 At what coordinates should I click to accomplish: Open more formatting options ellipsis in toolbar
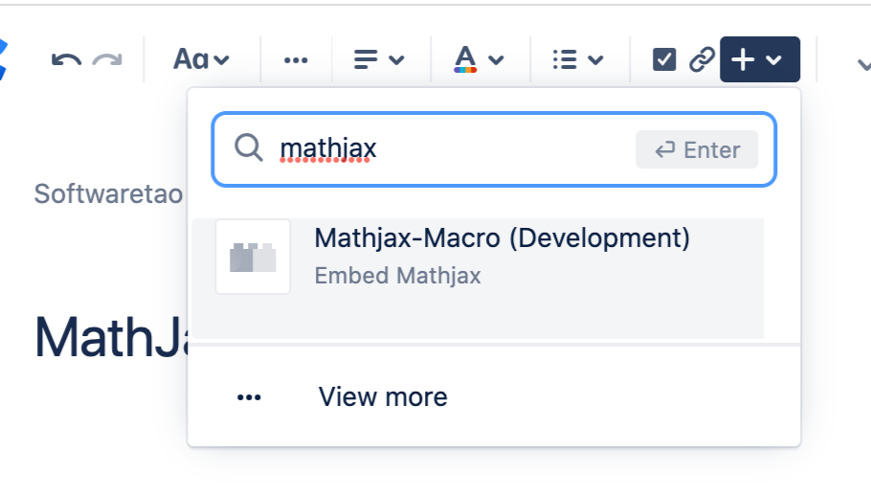(x=295, y=60)
